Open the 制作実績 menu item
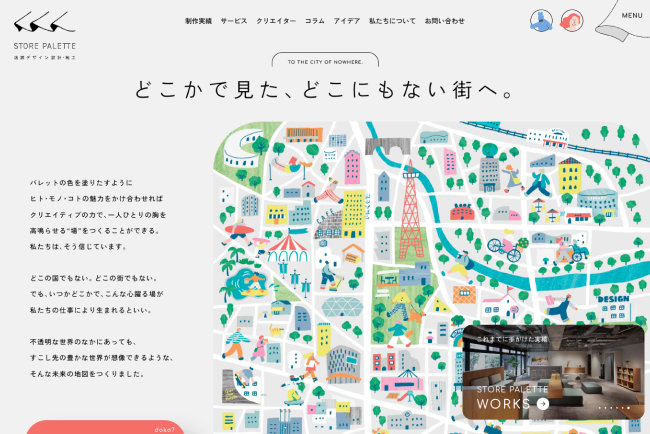650x434 pixels. [198, 21]
